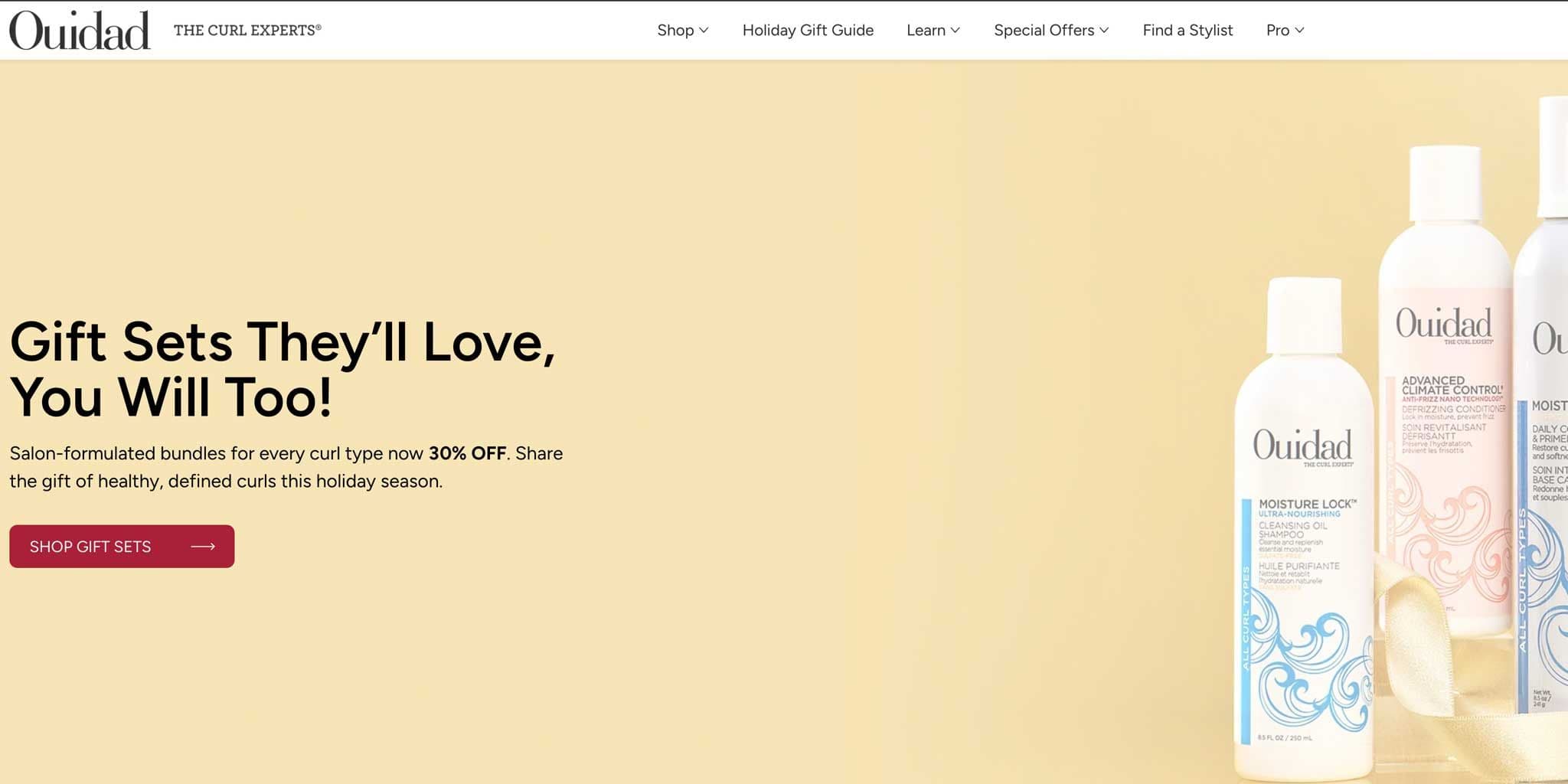
Task: Click the hero headline text
Action: (x=283, y=367)
